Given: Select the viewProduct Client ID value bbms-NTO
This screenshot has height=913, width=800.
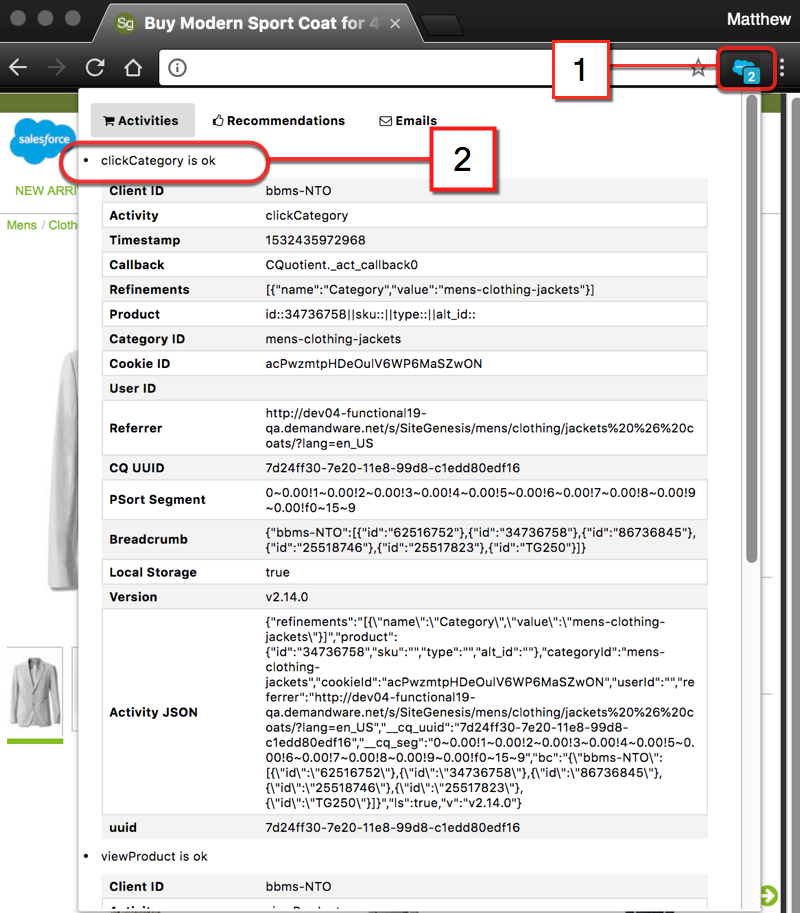Looking at the screenshot, I should click(298, 887).
